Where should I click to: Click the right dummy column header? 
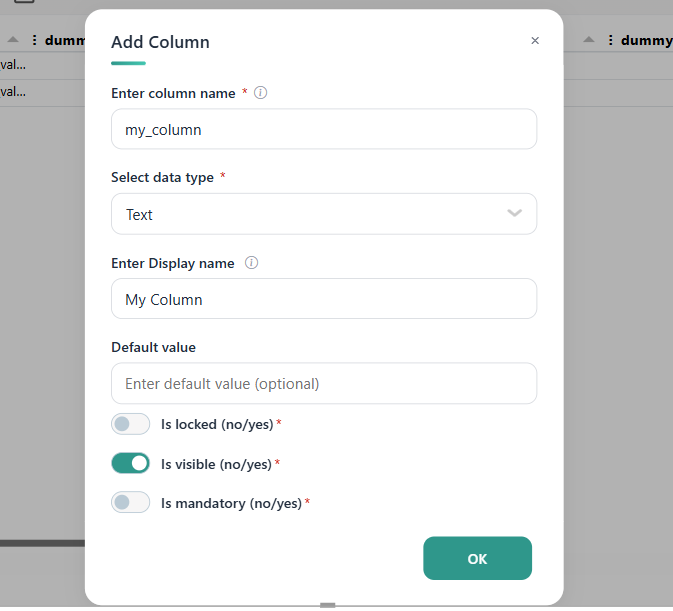click(646, 40)
